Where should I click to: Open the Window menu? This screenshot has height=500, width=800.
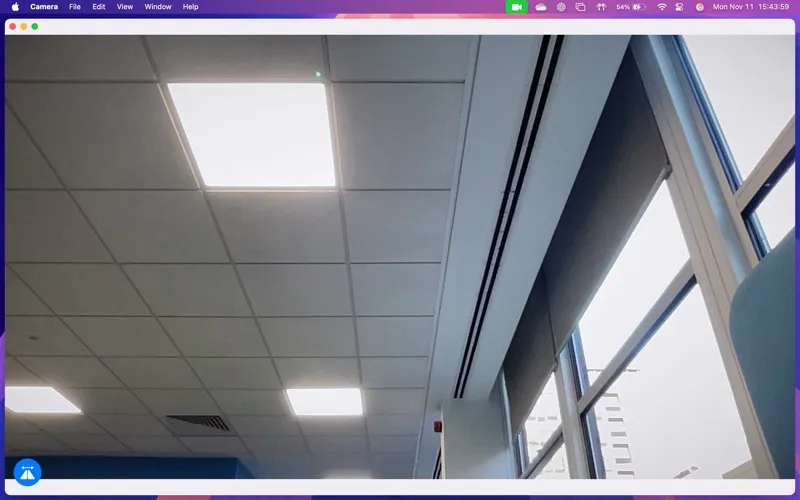pyautogui.click(x=158, y=7)
